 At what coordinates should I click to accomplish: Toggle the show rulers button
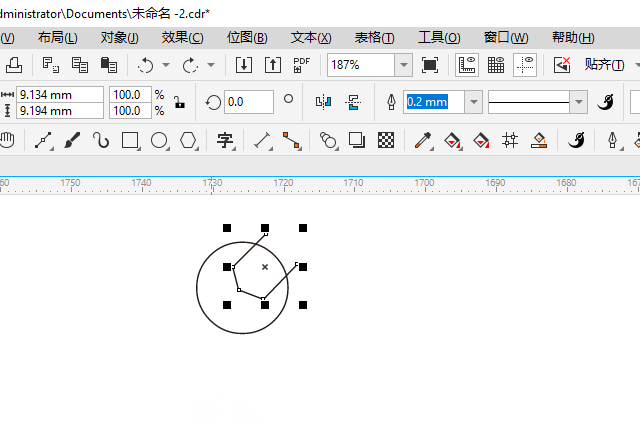pos(467,65)
